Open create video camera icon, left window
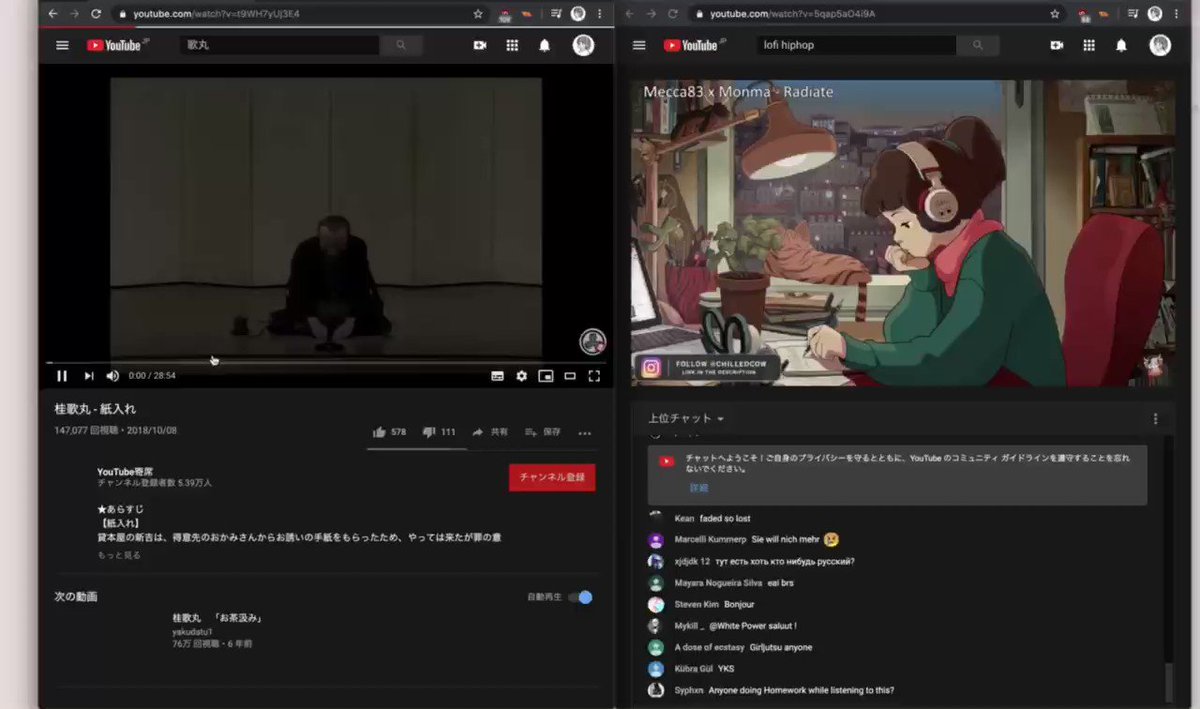 (480, 45)
